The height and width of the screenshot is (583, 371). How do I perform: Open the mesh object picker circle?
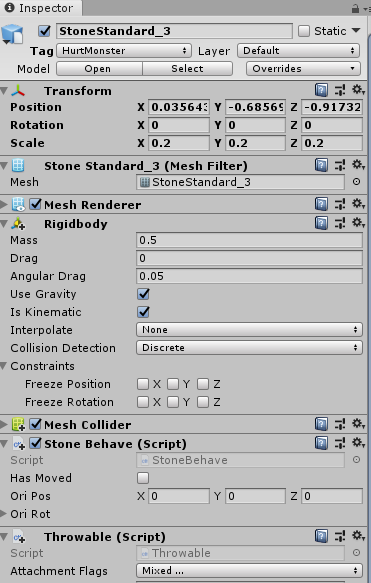click(356, 182)
